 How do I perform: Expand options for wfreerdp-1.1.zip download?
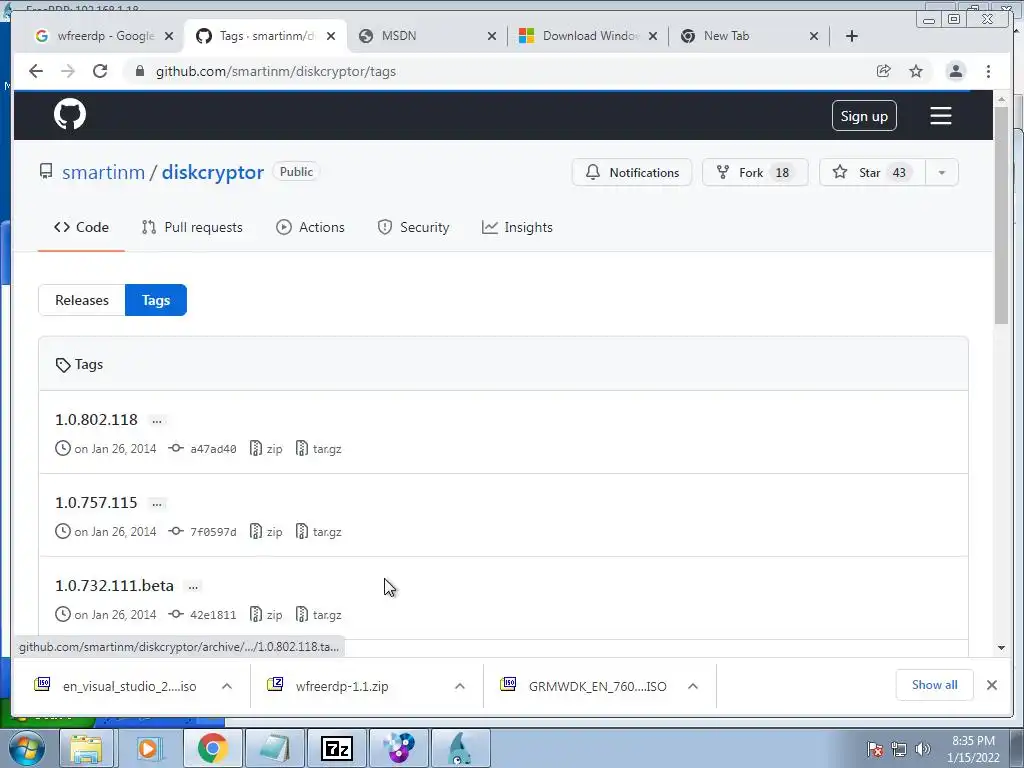click(460, 686)
